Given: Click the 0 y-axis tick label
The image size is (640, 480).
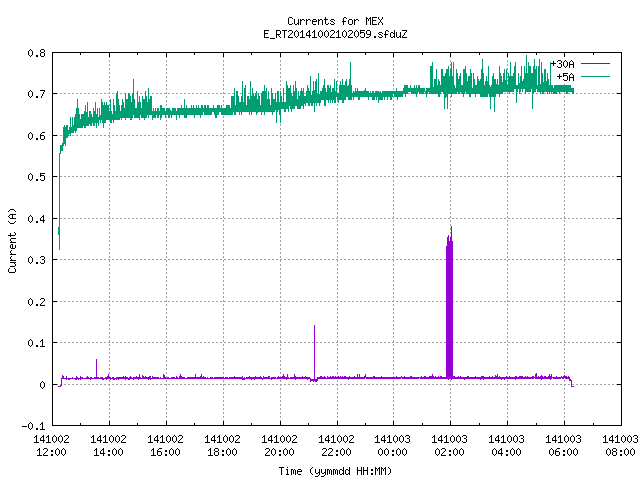Looking at the screenshot, I should pos(42,385).
